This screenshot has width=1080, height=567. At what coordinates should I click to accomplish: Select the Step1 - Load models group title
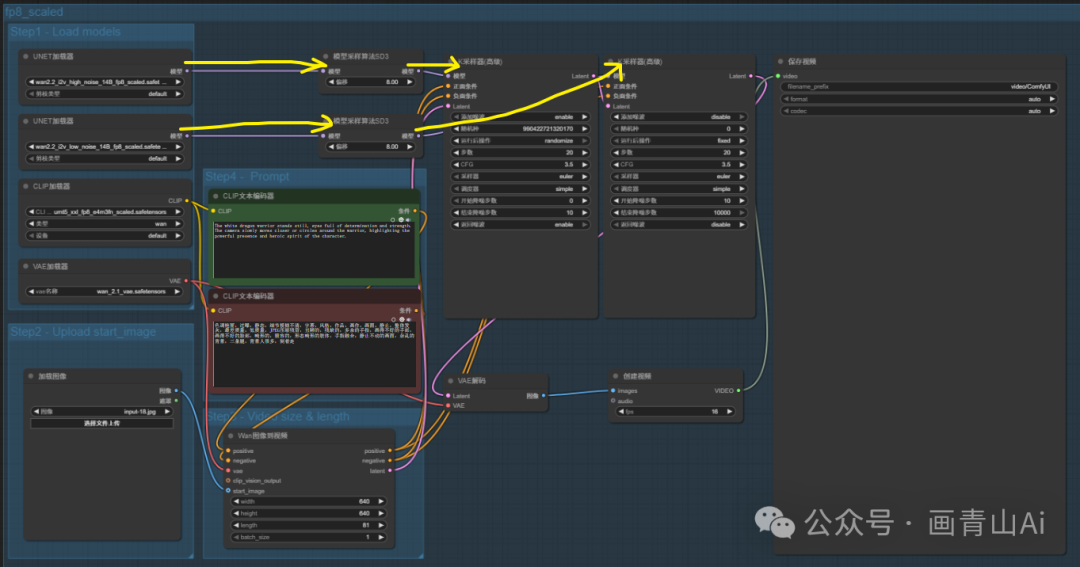point(65,32)
